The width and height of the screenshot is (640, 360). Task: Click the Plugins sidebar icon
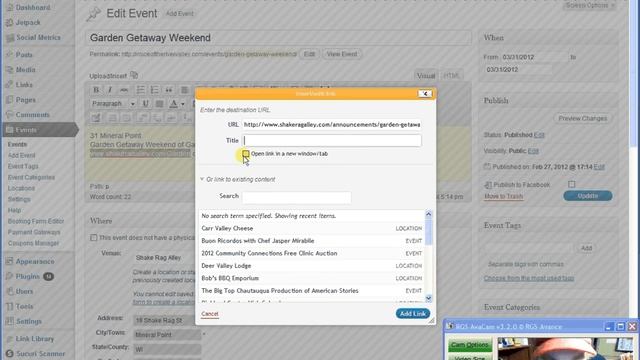point(9,276)
